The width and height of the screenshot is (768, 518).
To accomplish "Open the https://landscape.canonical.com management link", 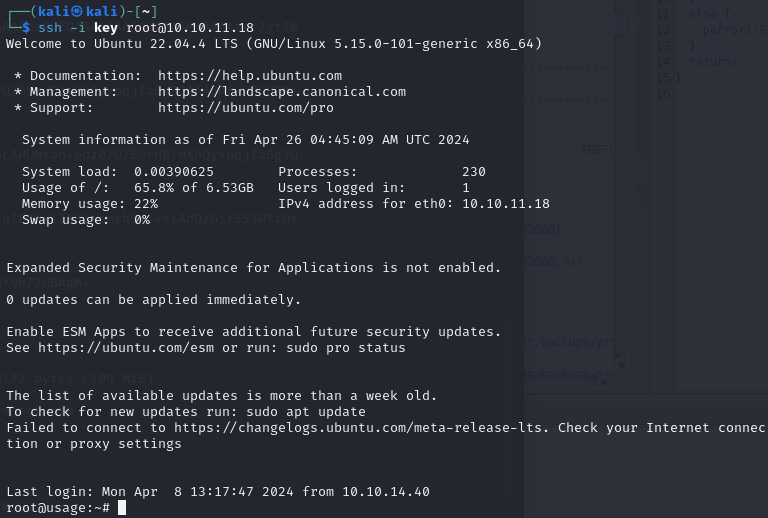I will tap(282, 92).
